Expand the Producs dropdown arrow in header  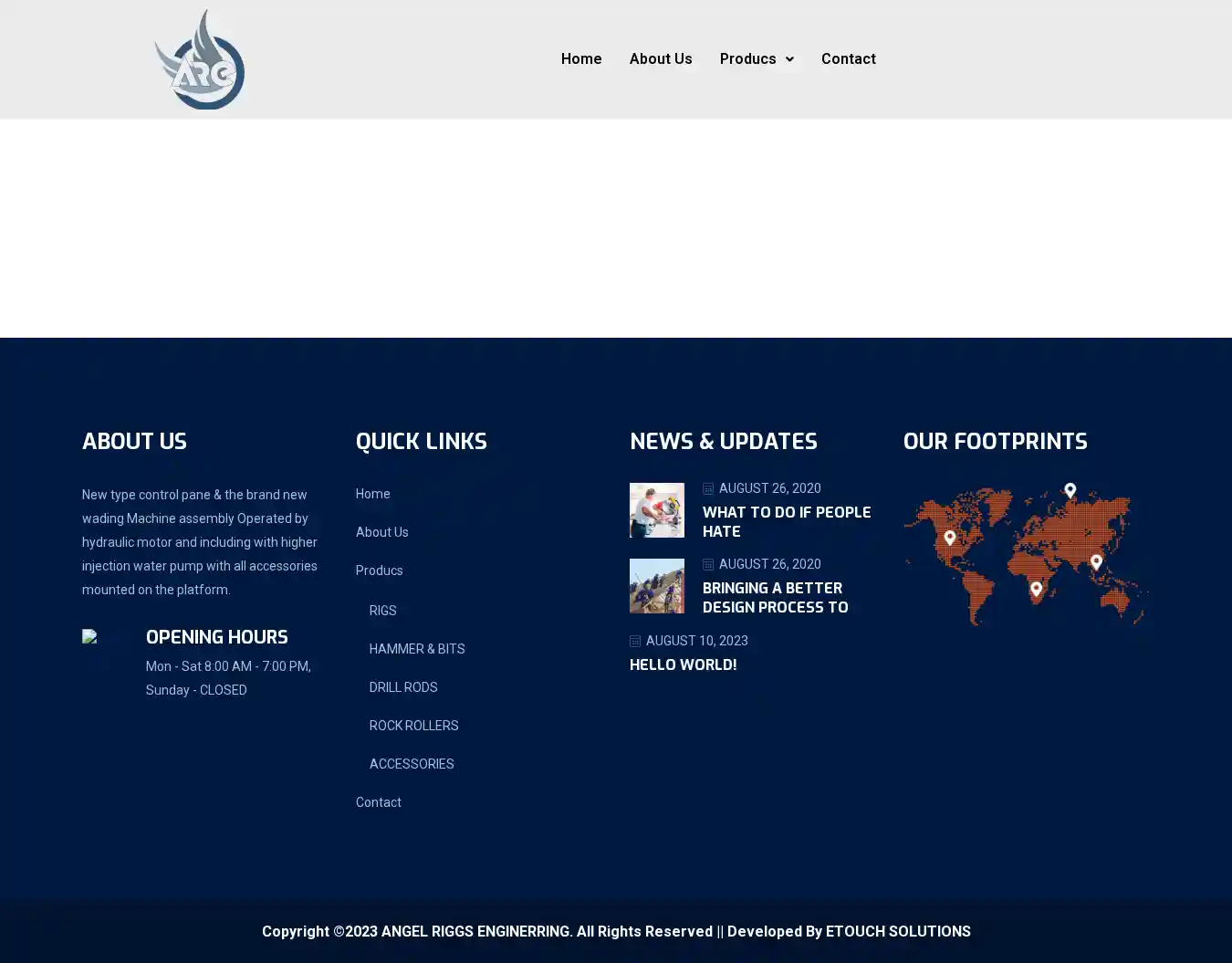pyautogui.click(x=789, y=59)
